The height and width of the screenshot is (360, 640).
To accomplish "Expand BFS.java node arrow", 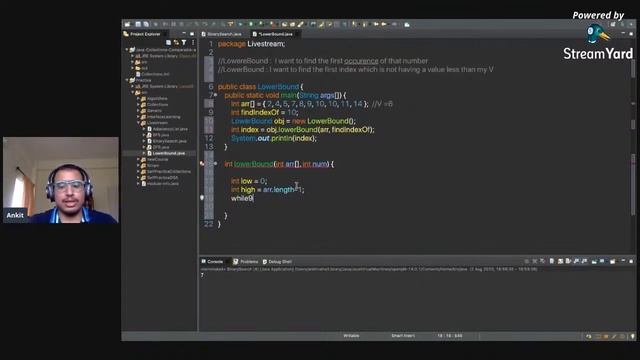I will click(144, 135).
